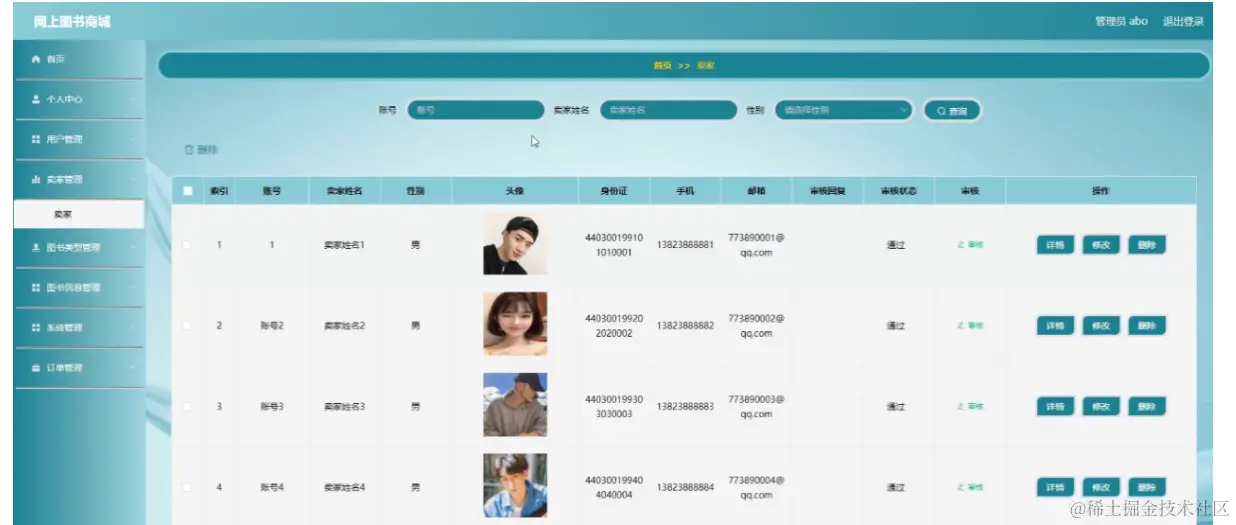
Task: Click 修改 button for row 1
Action: 1101,245
